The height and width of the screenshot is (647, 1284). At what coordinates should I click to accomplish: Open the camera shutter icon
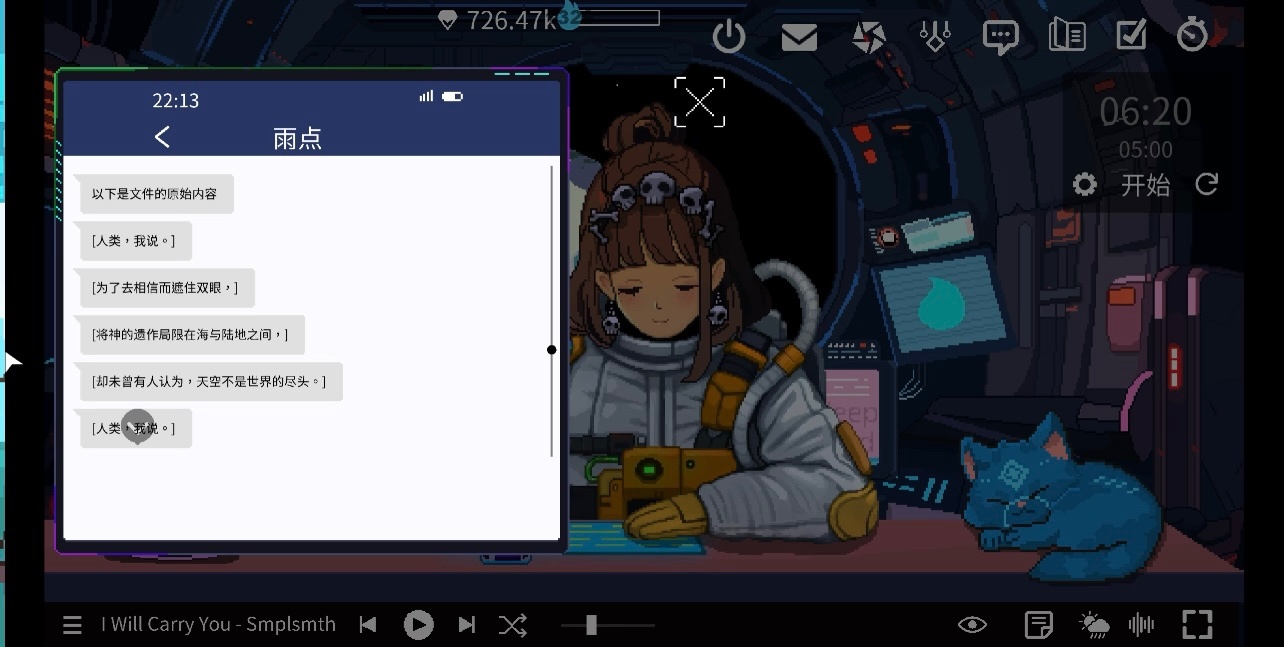tap(868, 38)
